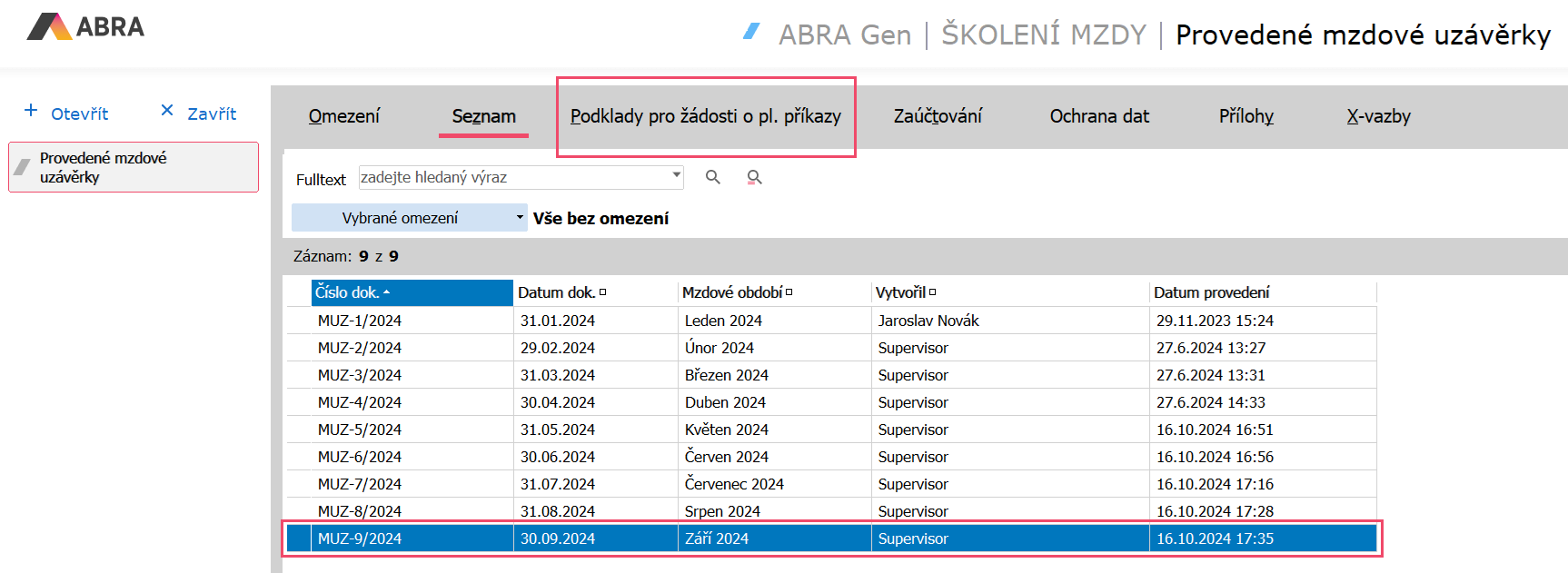Click the plus icon beside Otevřít
Screen dimensions: 1568x573
31,111
